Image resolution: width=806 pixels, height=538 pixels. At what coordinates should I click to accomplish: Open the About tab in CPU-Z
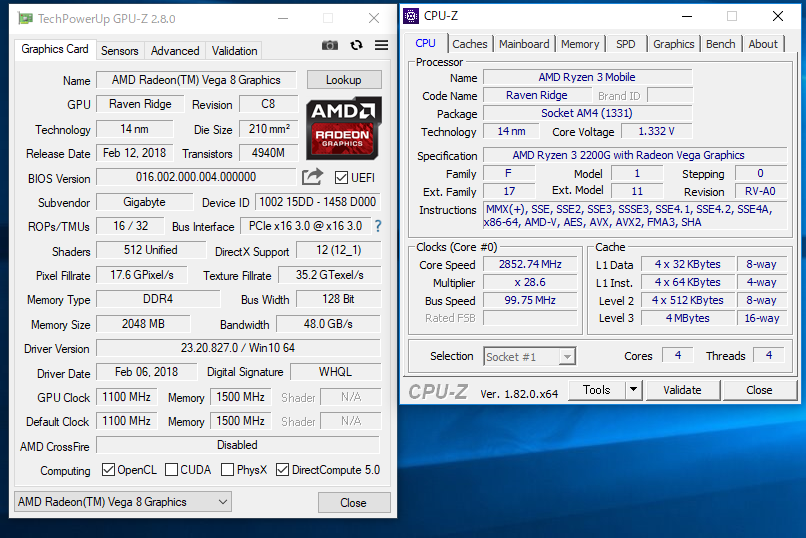click(x=763, y=44)
